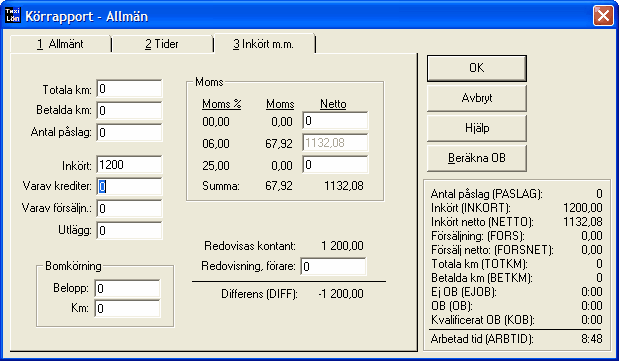Focus the Netto field for 25,00 moms
This screenshot has height=361, width=619.
(335, 165)
